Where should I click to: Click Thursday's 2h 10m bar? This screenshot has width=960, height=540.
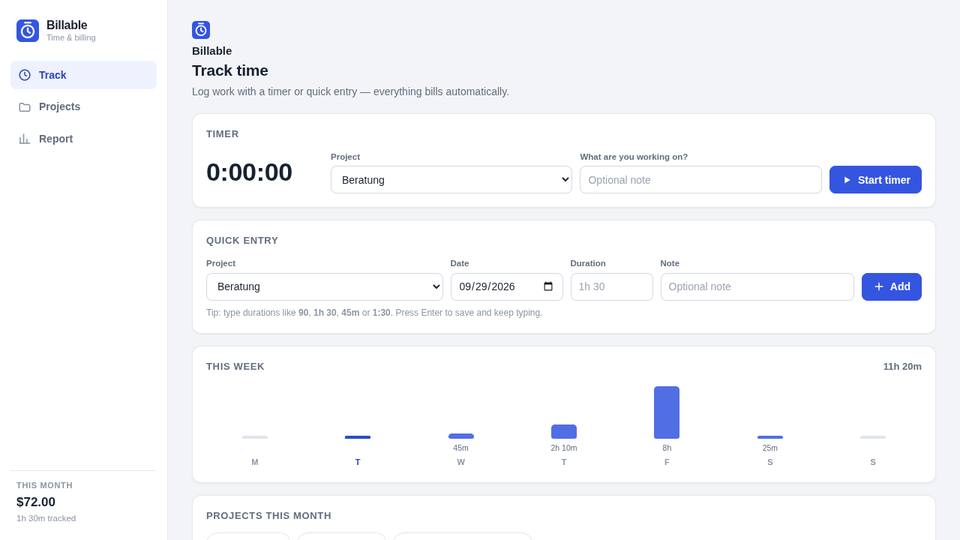(564, 431)
